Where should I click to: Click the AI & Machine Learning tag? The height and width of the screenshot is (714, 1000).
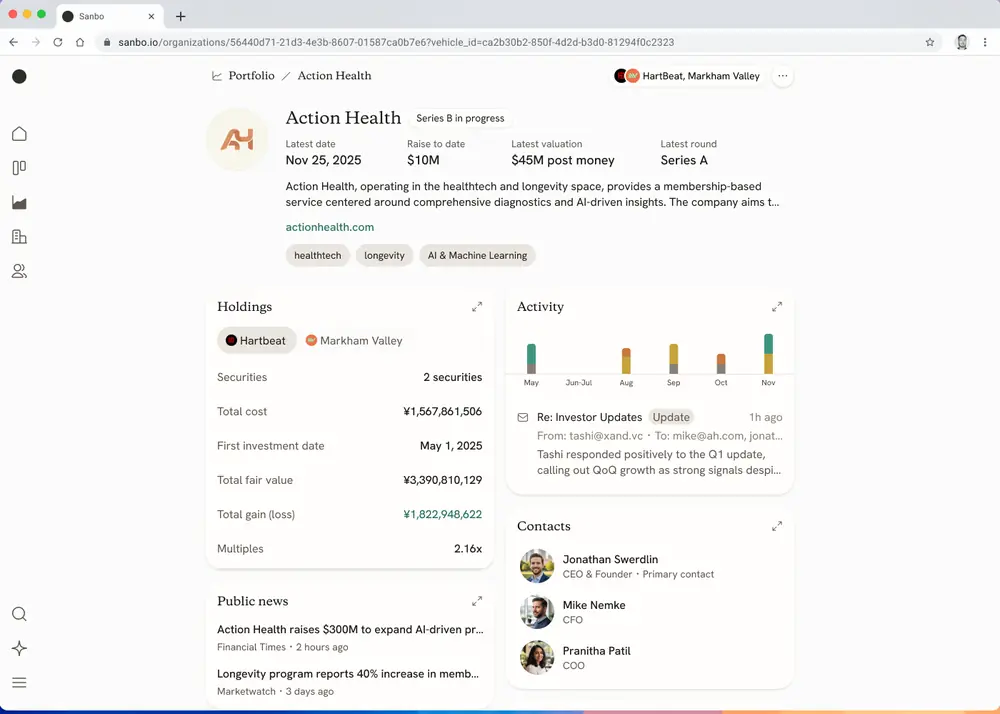477,256
